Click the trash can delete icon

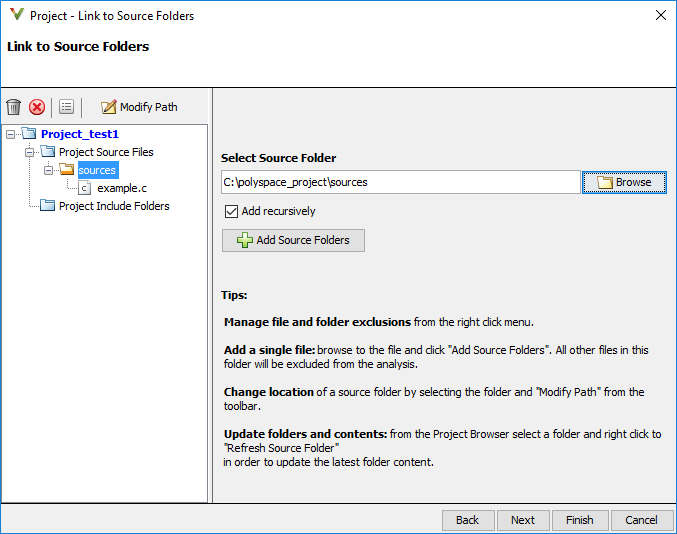pyautogui.click(x=14, y=107)
